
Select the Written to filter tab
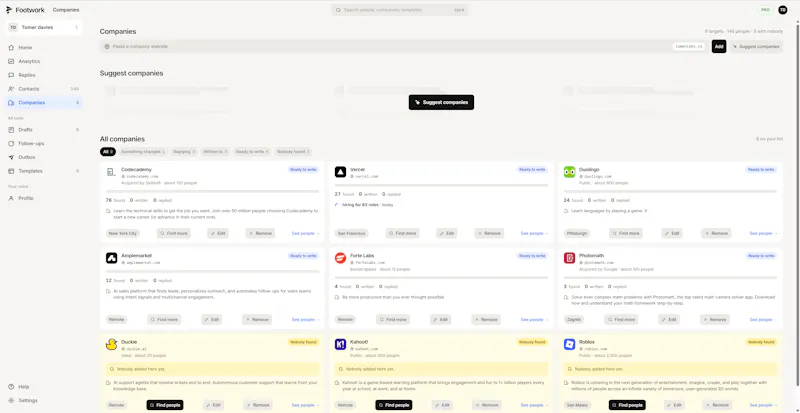coord(216,152)
